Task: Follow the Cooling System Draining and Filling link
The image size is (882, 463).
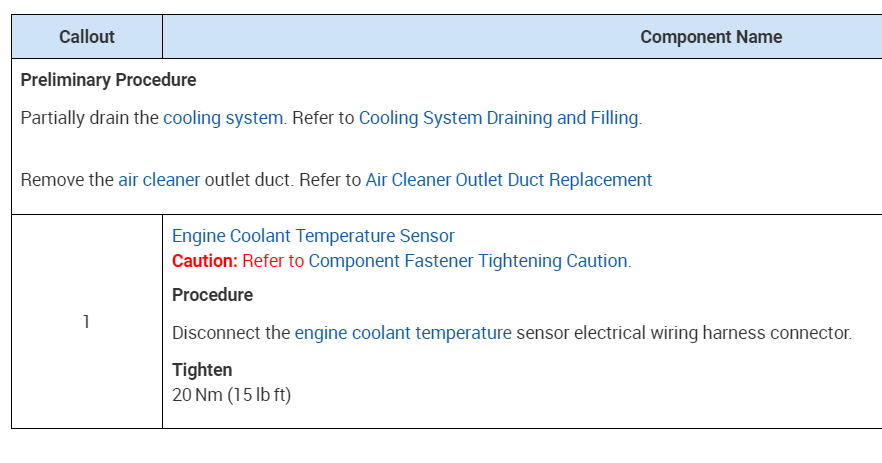Action: pos(498,118)
